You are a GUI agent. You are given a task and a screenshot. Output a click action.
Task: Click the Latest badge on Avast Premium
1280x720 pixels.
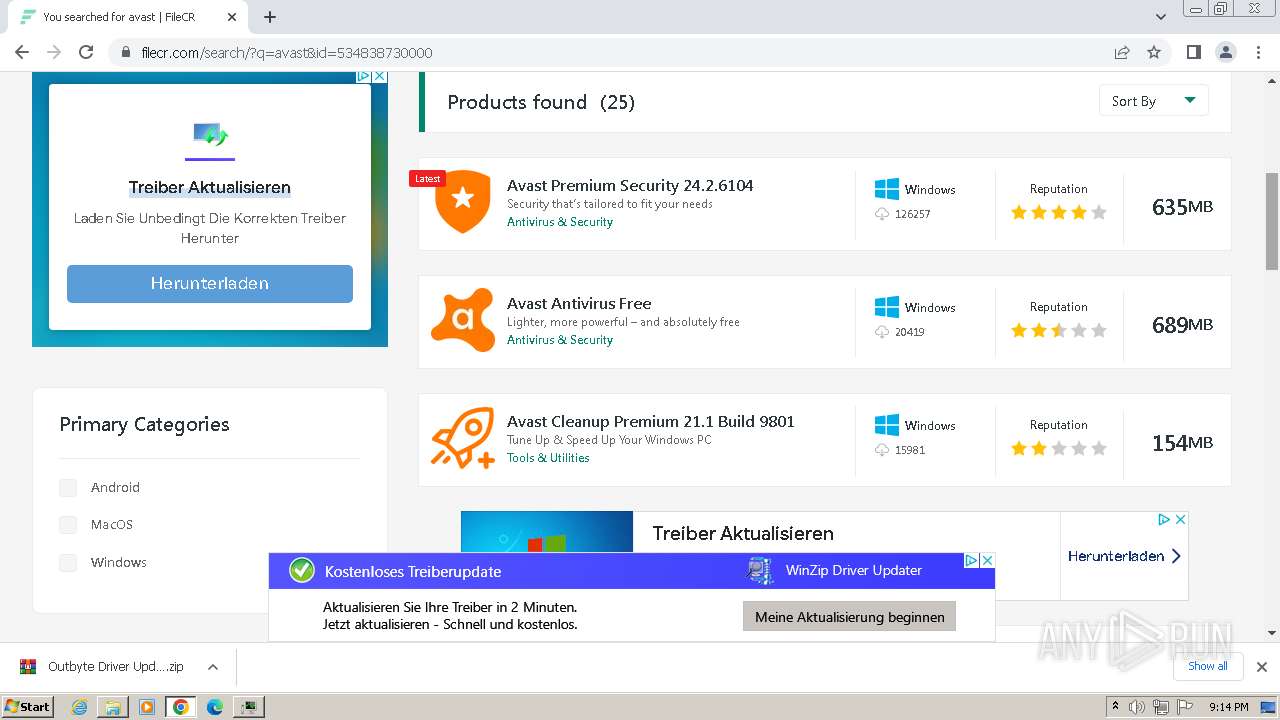(427, 179)
